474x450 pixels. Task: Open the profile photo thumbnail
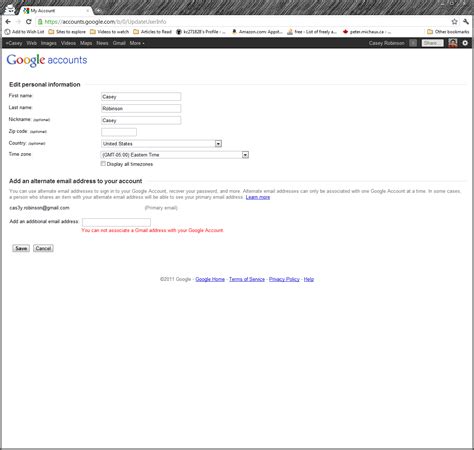pyautogui.click(x=453, y=43)
